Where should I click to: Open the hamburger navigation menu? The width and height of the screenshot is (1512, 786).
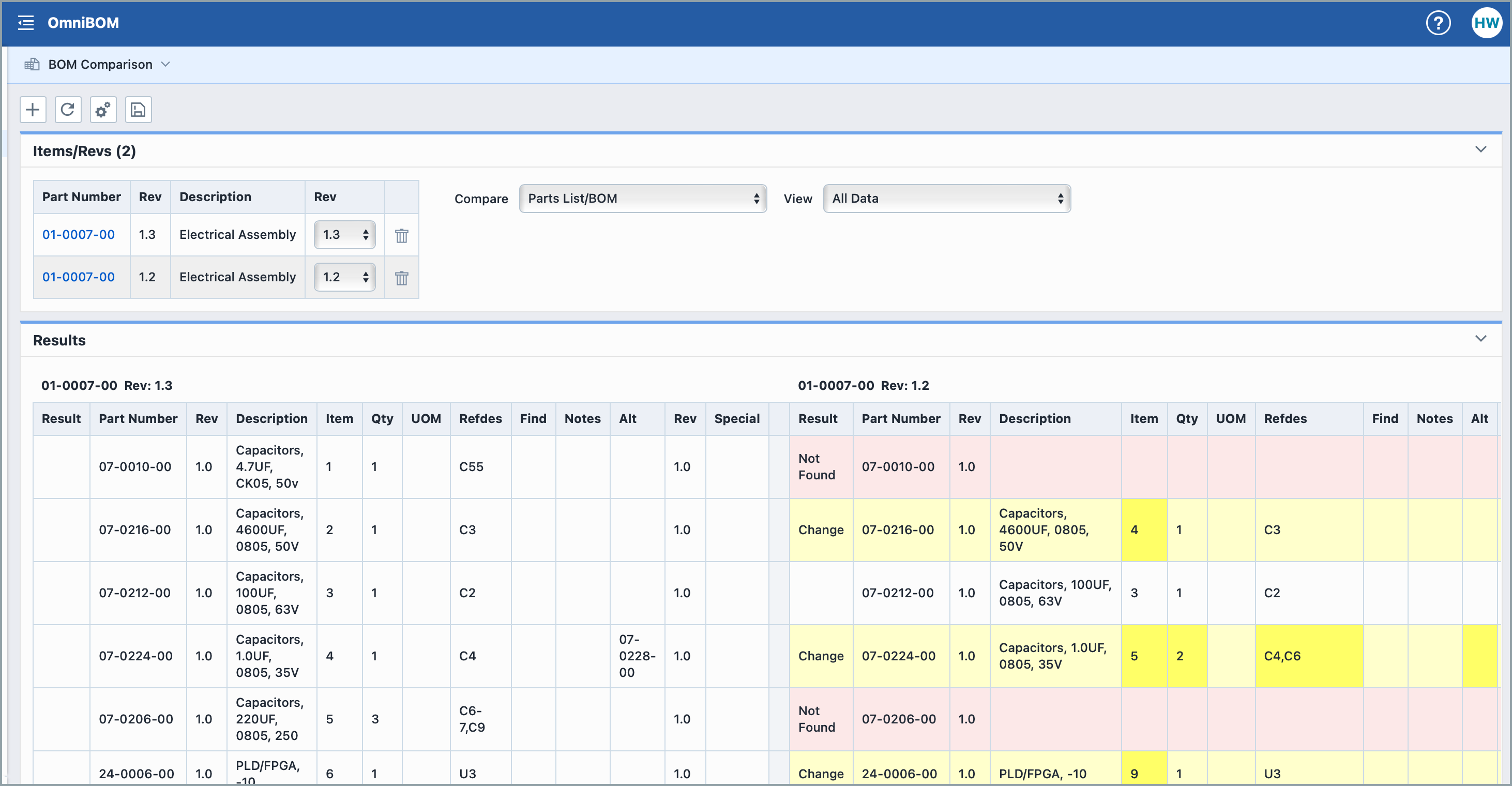pos(26,23)
